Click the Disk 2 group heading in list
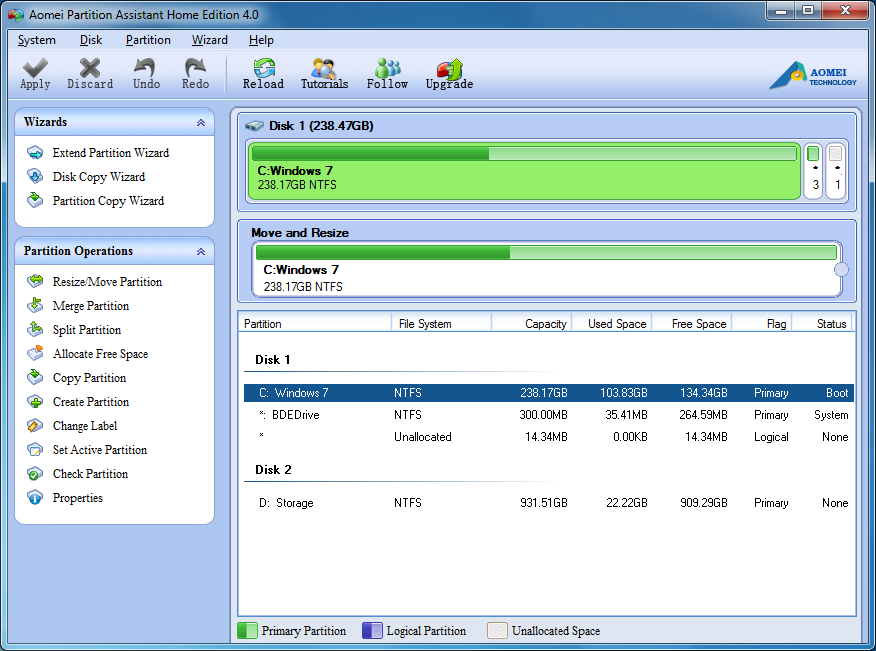Screen dimensions: 876x651 273,470
